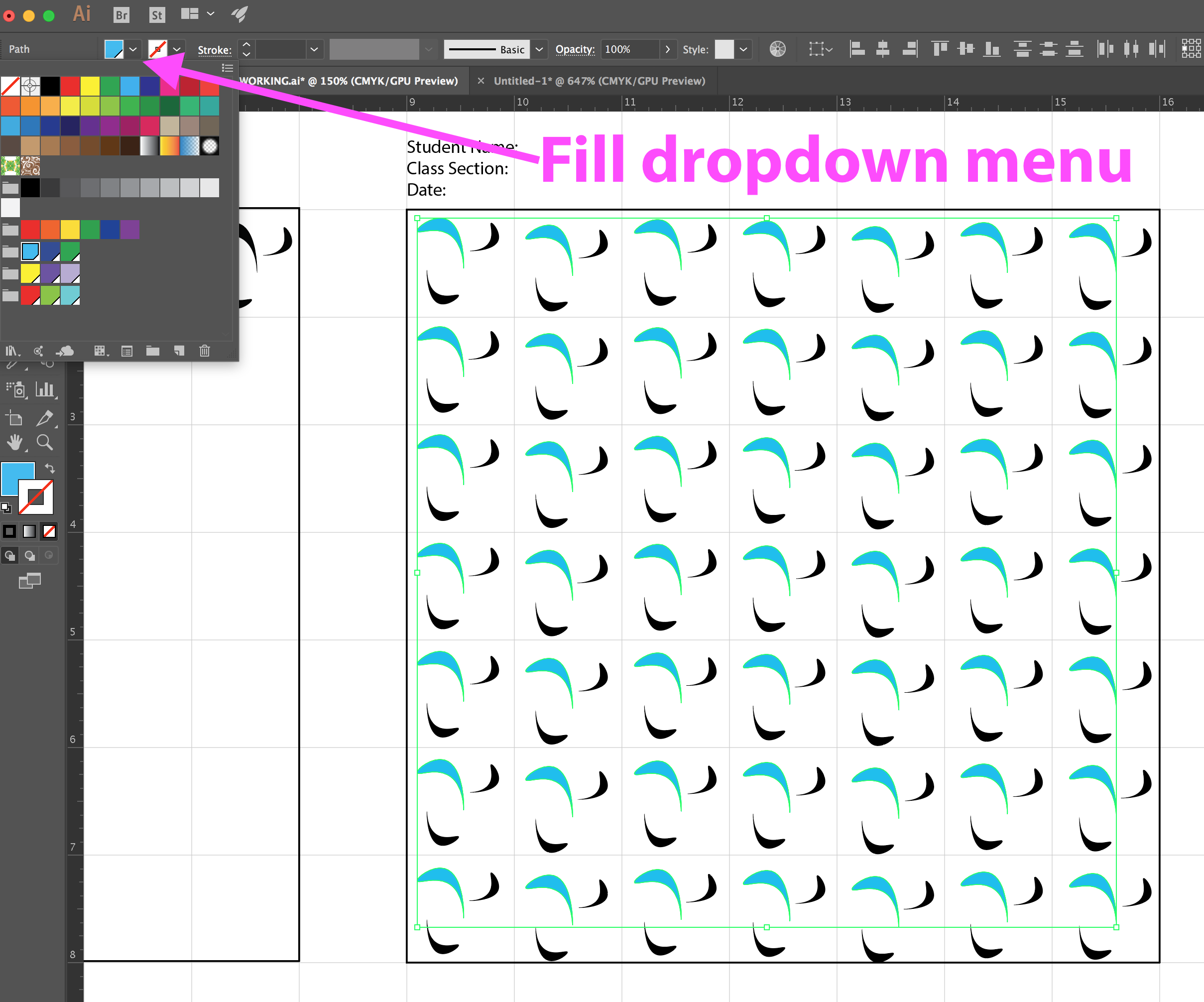
Task: Expand the Basic brush definition dropdown
Action: [539, 49]
